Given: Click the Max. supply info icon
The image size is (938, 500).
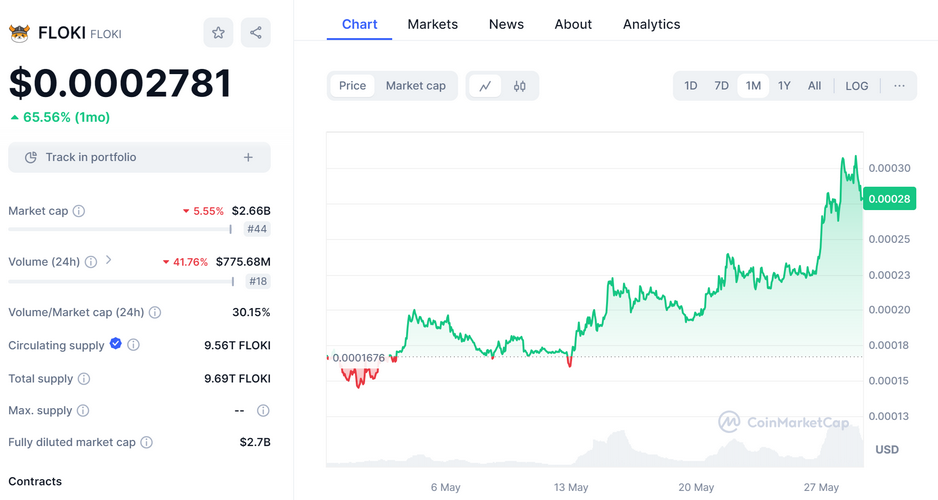Looking at the screenshot, I should pos(83,411).
